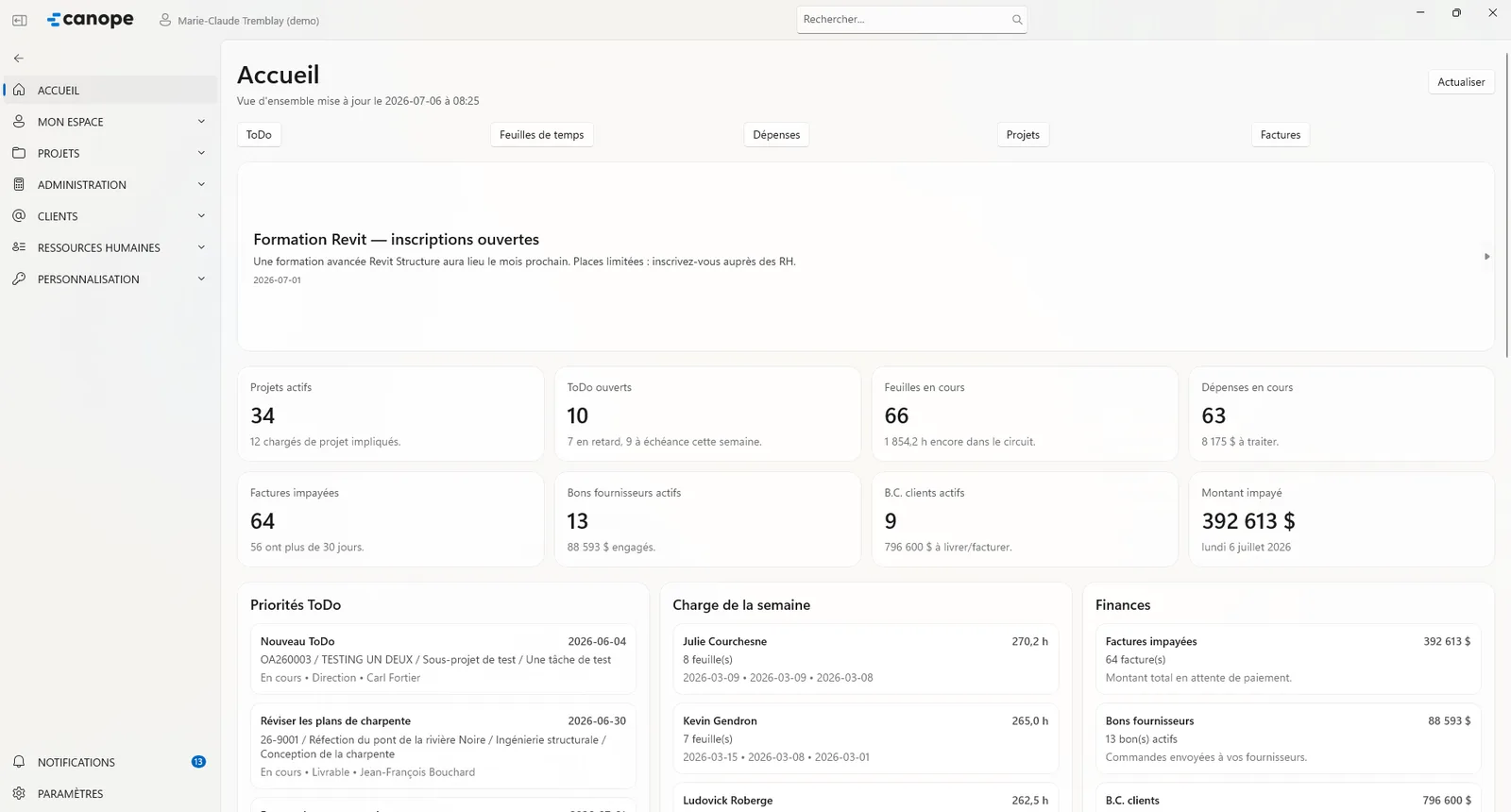This screenshot has height=812, width=1511.
Task: Click the Notifications bell icon
Action: point(19,762)
